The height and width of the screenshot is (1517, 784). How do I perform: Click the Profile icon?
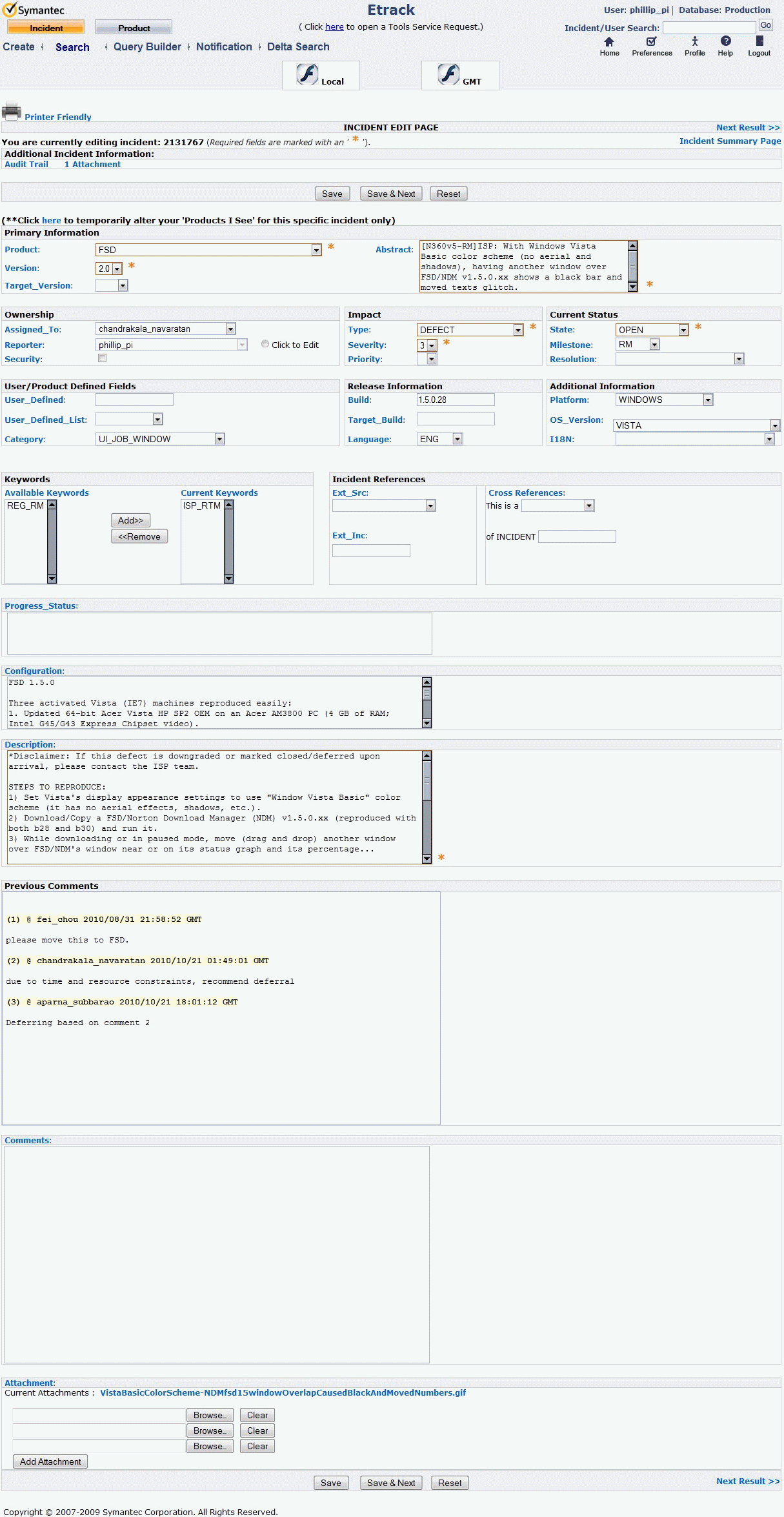click(694, 42)
